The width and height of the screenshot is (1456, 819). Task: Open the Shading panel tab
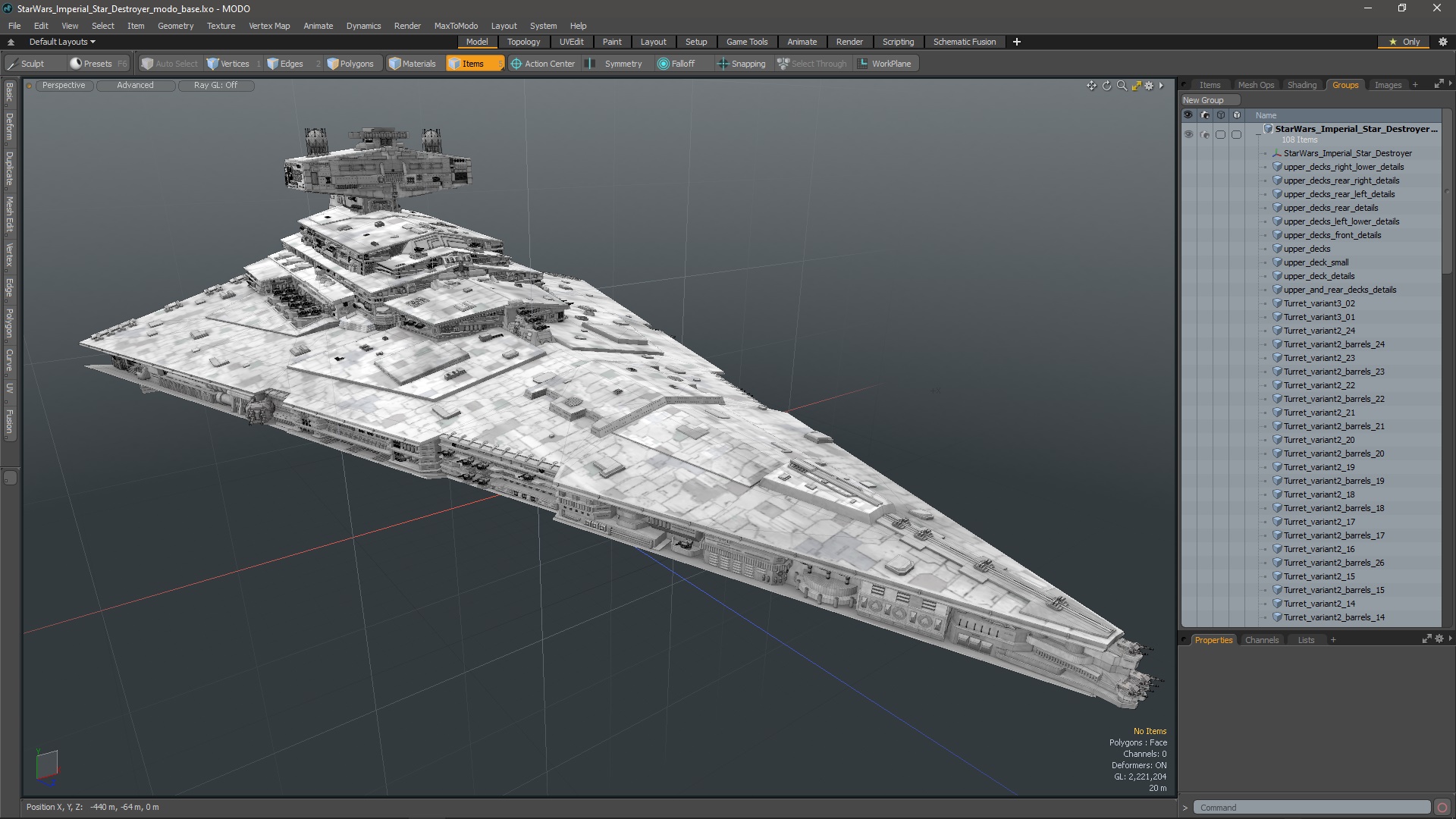pyautogui.click(x=1301, y=85)
